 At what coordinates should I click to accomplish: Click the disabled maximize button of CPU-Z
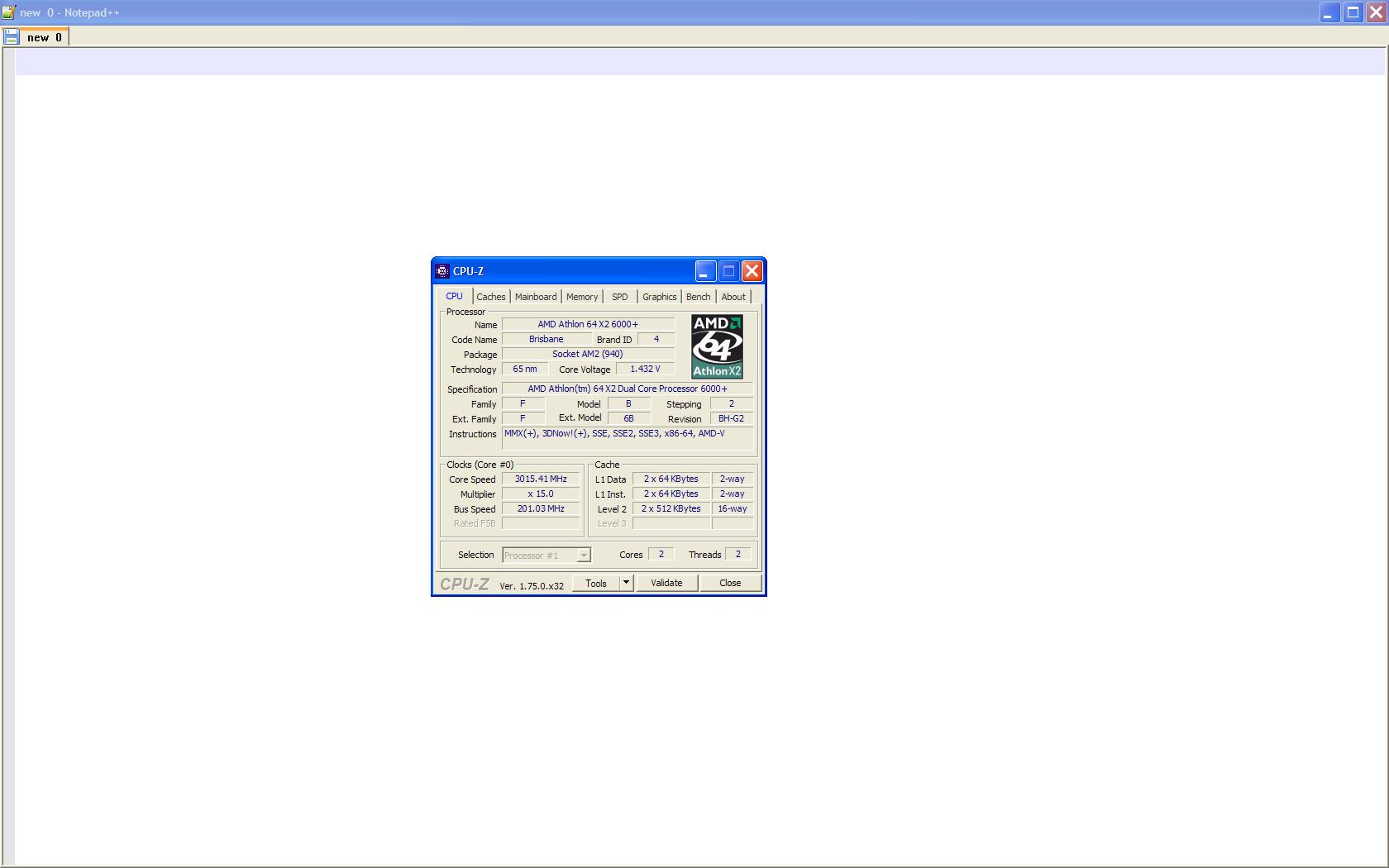coord(728,271)
